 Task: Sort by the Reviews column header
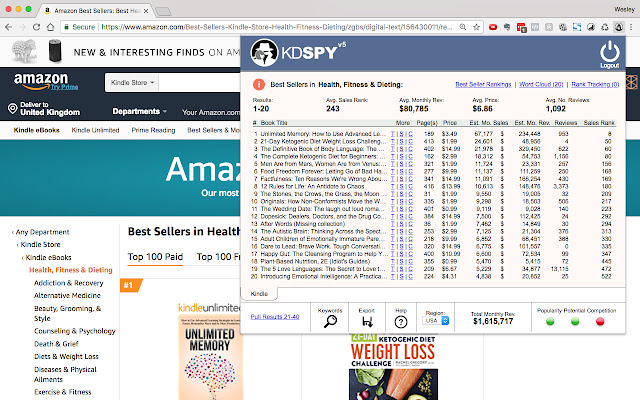click(x=566, y=122)
